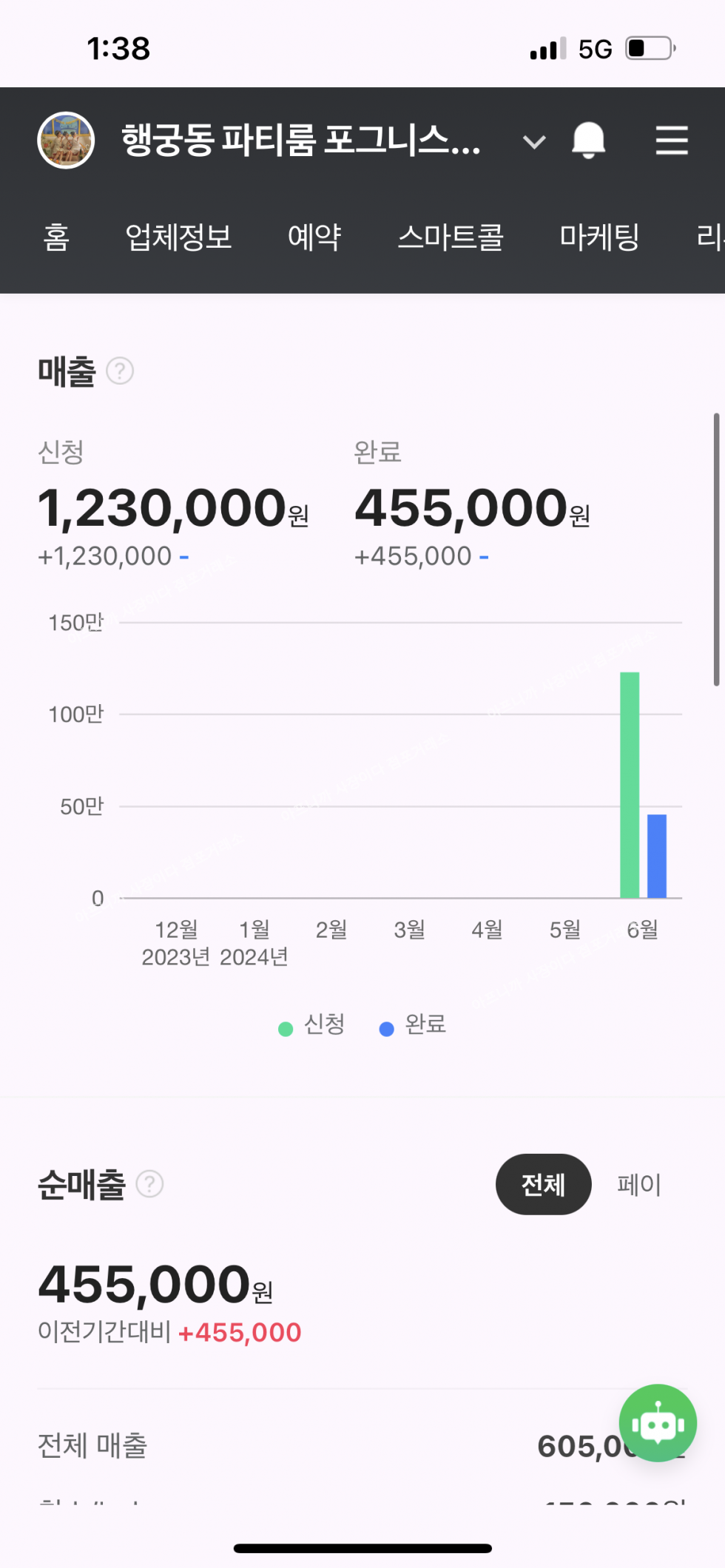Open the notification bell
725x1568 pixels.
588,140
